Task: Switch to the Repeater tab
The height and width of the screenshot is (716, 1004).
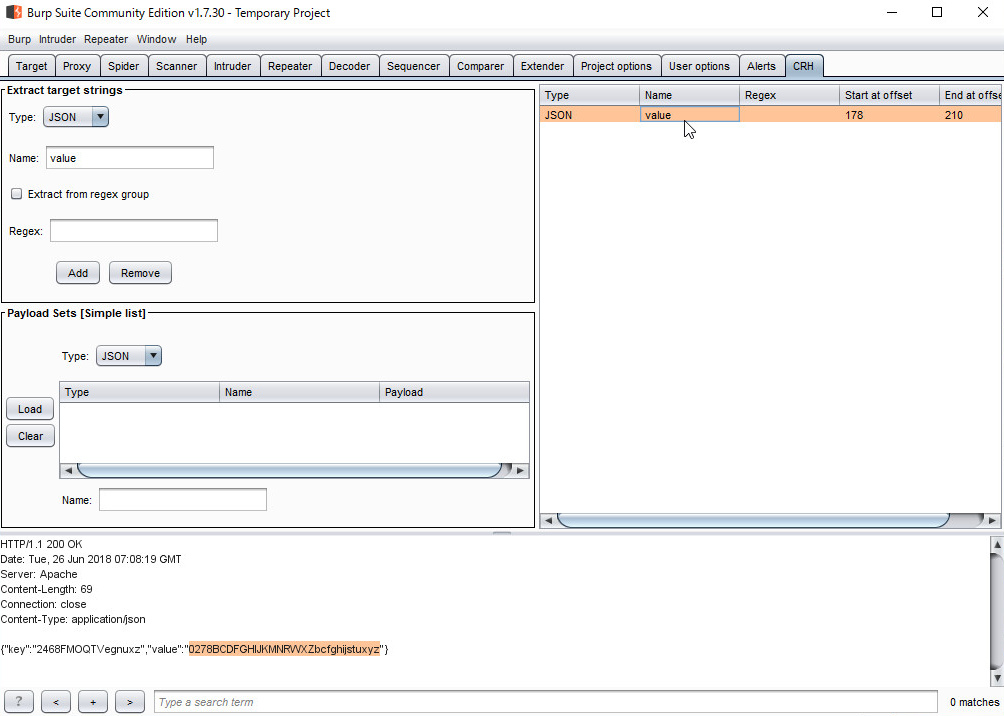Action: [x=290, y=66]
